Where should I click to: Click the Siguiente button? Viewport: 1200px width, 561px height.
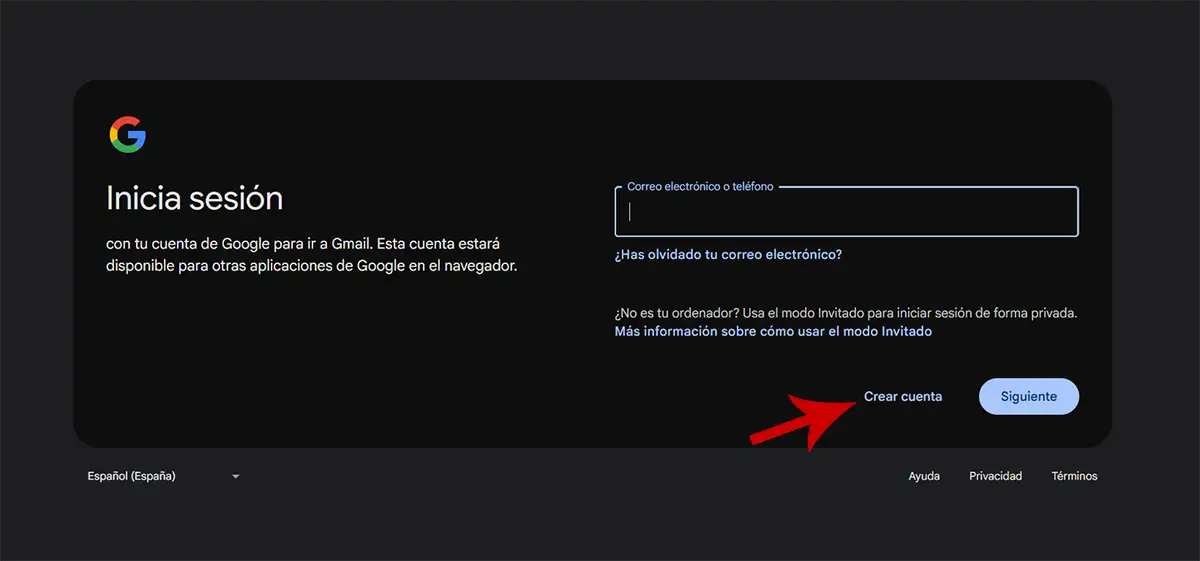[1028, 396]
